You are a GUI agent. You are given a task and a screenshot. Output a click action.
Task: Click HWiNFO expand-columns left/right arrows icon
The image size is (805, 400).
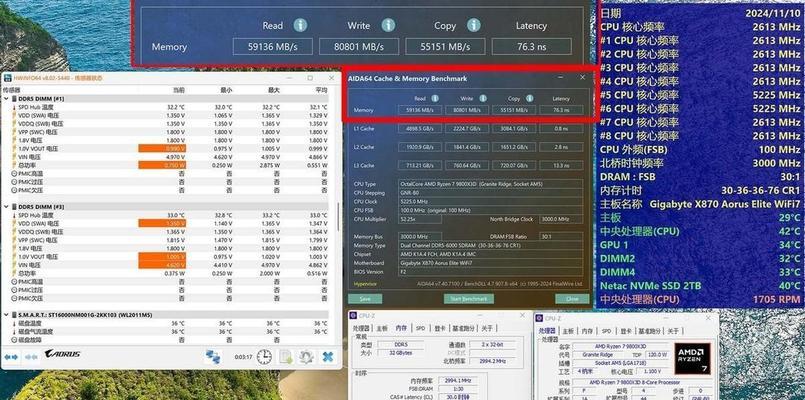click(11, 356)
